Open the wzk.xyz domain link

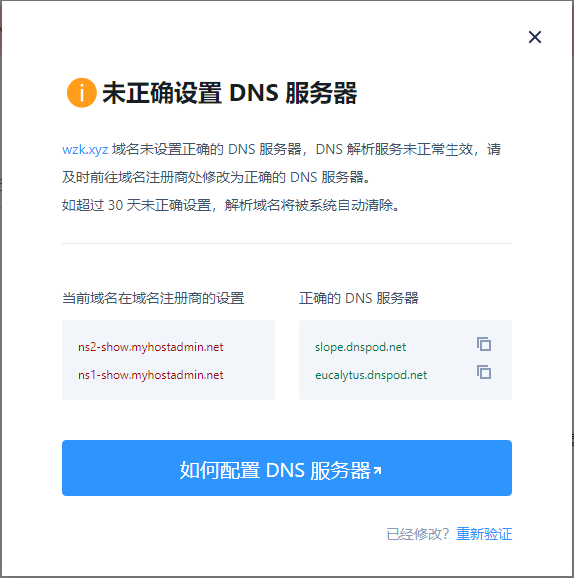85,150
